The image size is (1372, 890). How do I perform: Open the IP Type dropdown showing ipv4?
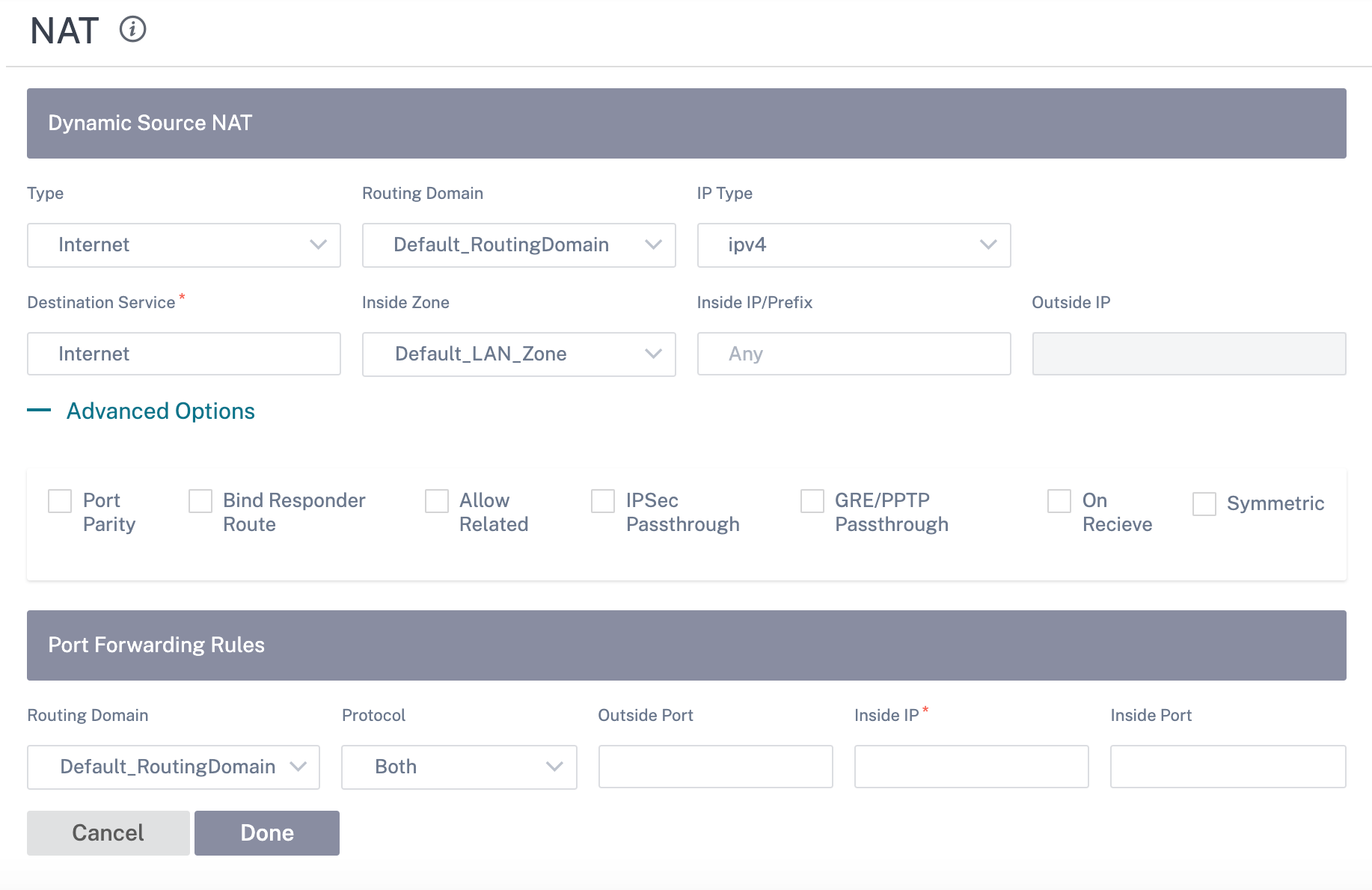(x=854, y=245)
